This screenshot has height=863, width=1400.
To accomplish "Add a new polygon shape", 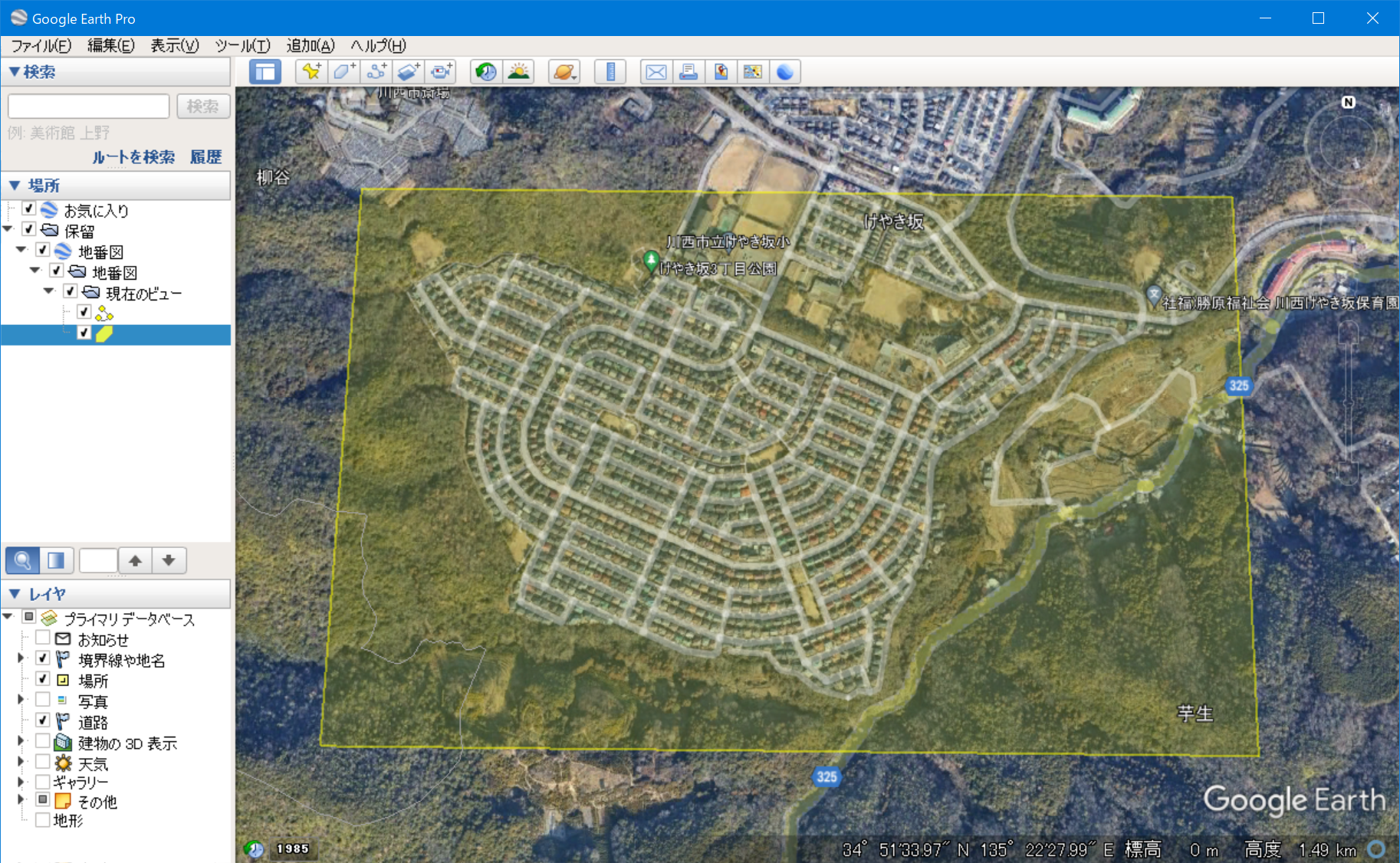I will tap(343, 72).
